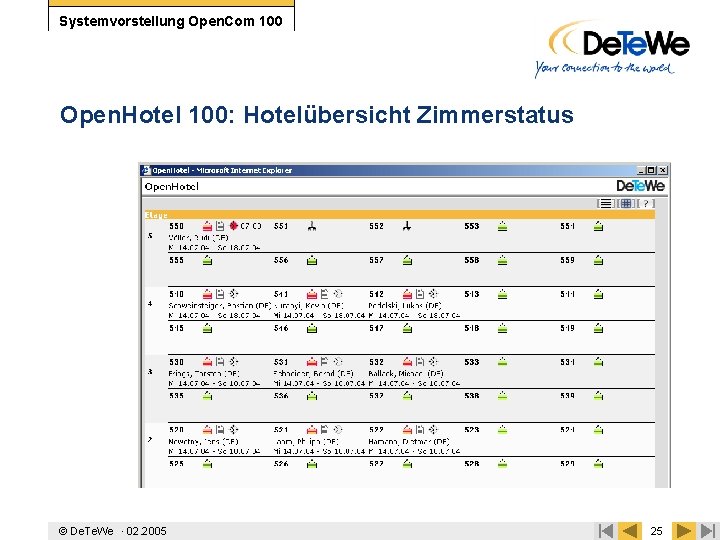This screenshot has width=720, height=540.
Task: Click green vacant icon for room 534
Action: click(x=598, y=362)
